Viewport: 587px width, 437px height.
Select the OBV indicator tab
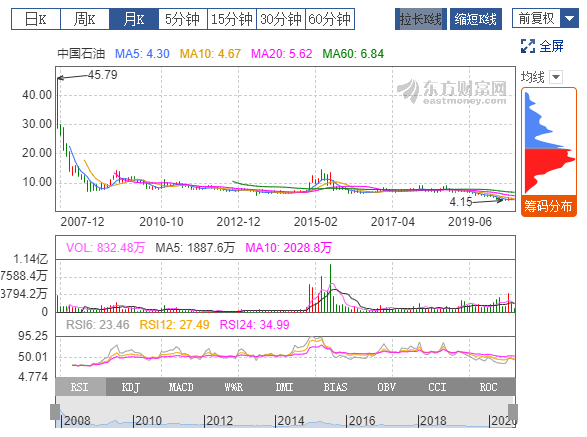tap(386, 387)
